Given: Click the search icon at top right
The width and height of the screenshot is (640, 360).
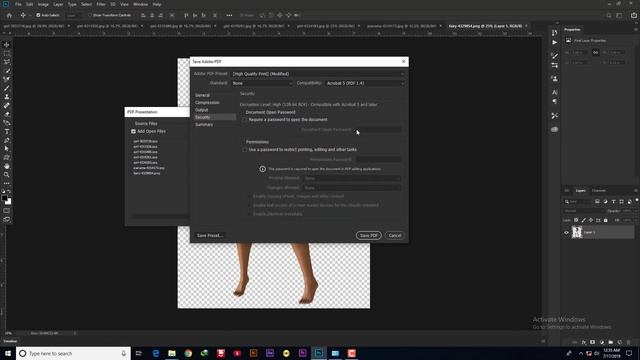Looking at the screenshot, I should (x=609, y=15).
